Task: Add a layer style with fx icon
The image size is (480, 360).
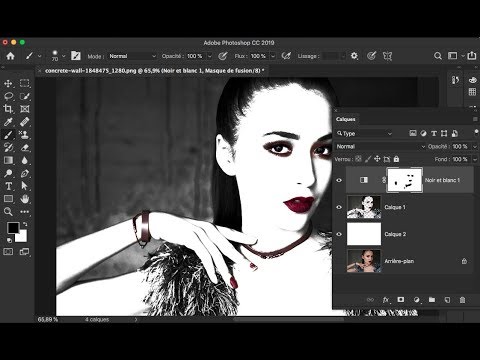Action: (x=386, y=300)
